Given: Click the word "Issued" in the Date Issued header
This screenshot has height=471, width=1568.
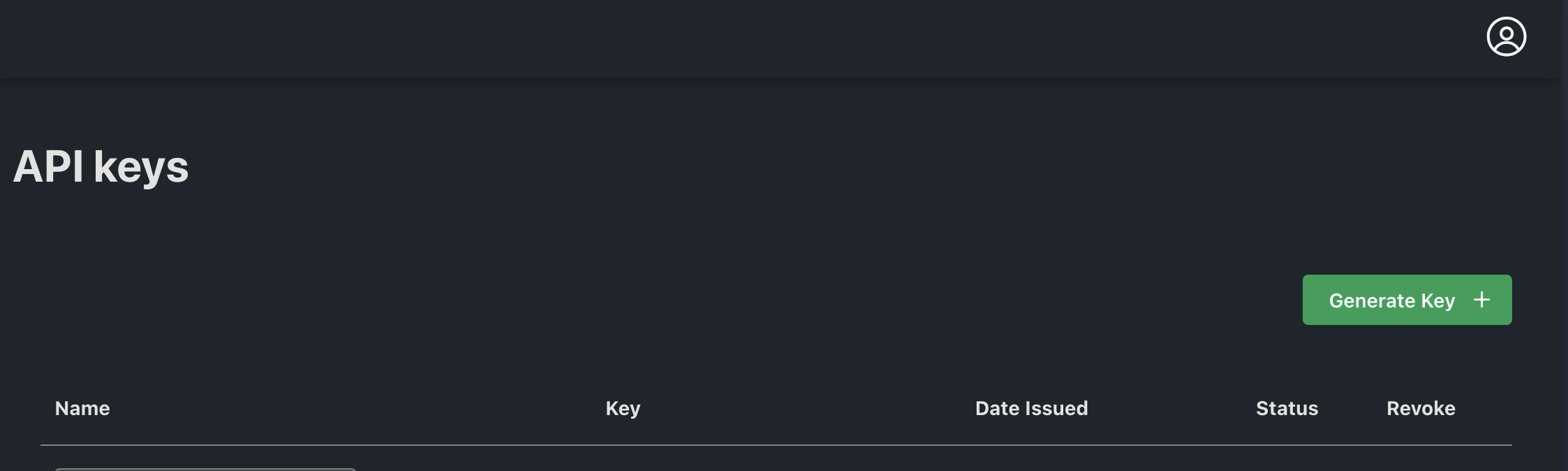Looking at the screenshot, I should [x=1056, y=408].
